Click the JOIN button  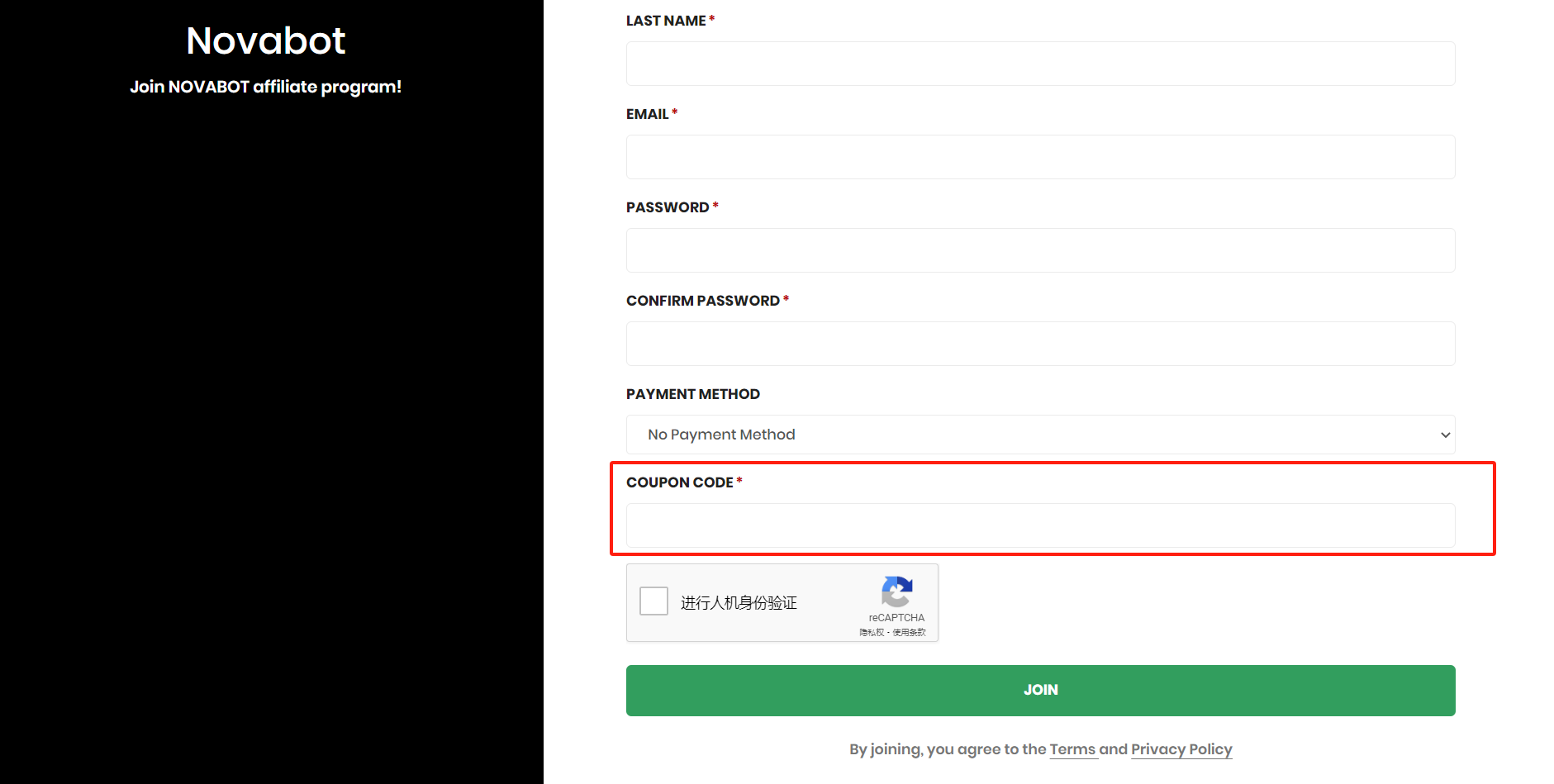coord(1040,691)
